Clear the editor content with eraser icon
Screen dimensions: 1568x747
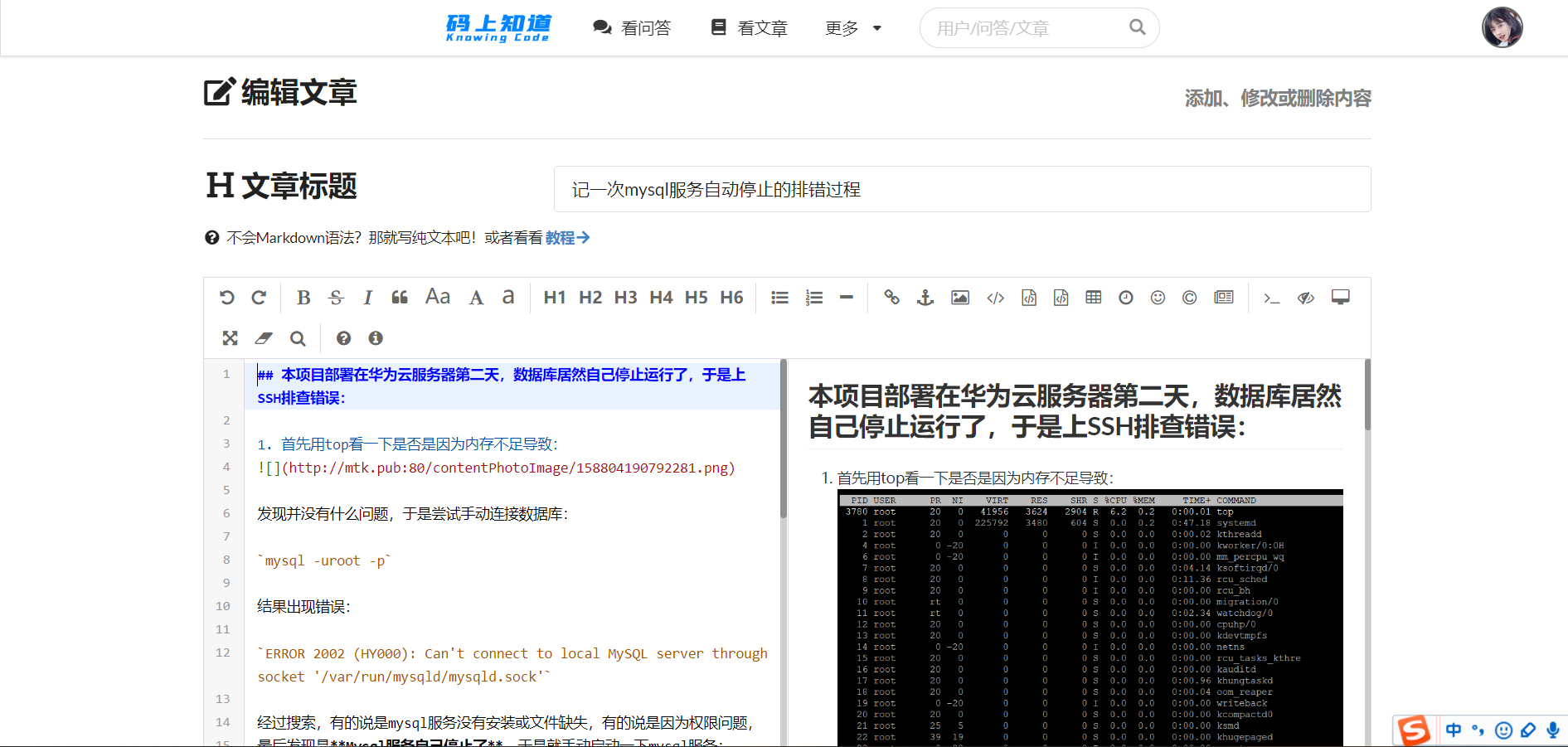point(264,338)
